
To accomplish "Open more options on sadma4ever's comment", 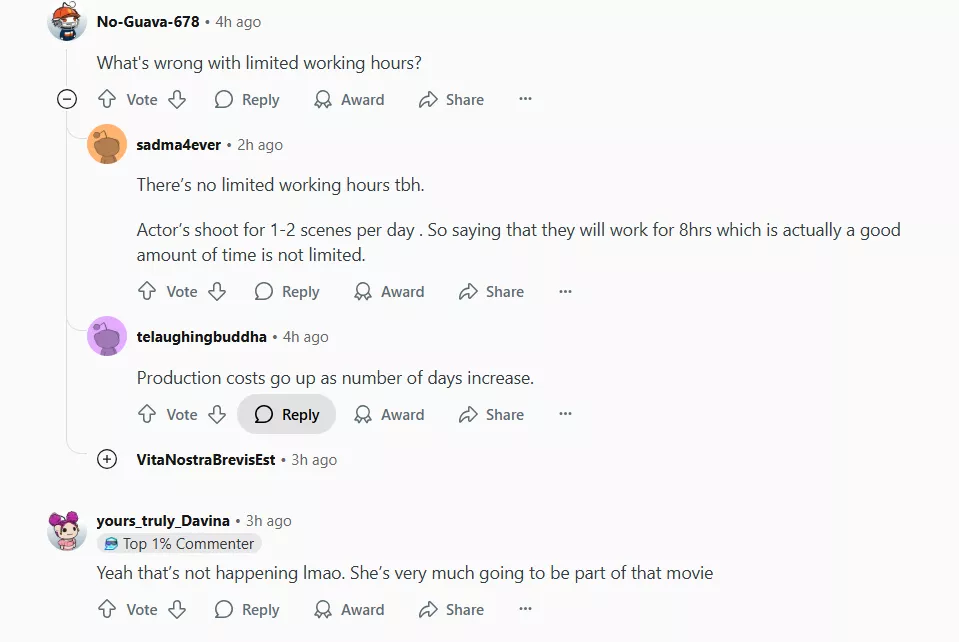I will coord(565,292).
